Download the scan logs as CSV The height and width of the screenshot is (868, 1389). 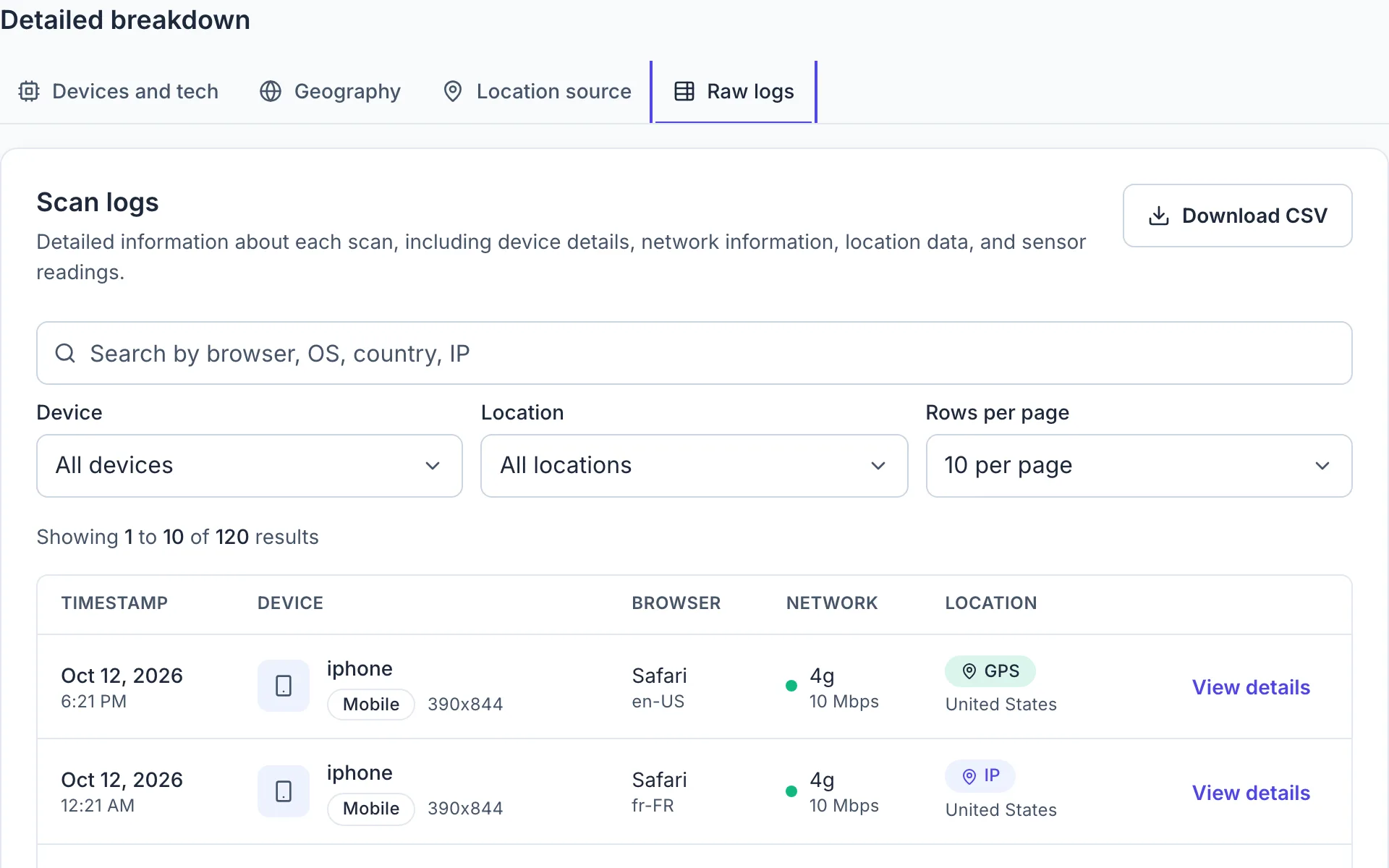click(x=1237, y=216)
